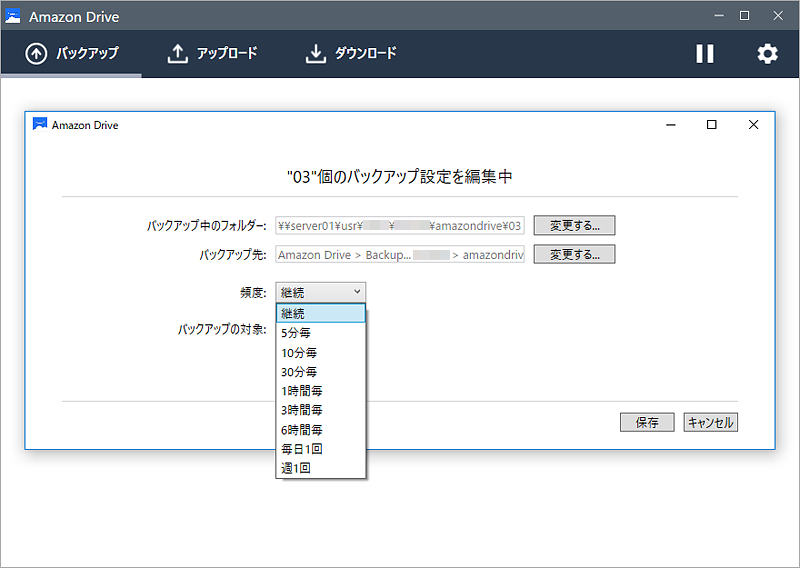Select 10分毎 in the frequency list

(x=321, y=353)
